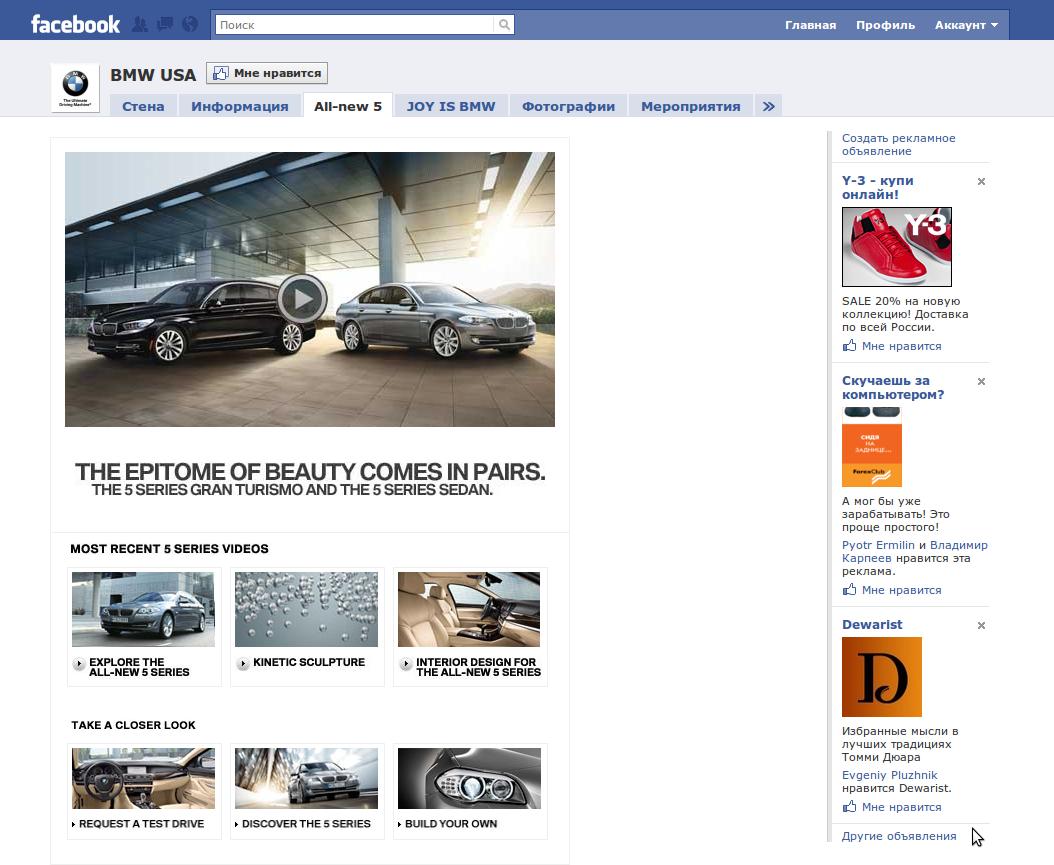Image resolution: width=1054 pixels, height=865 pixels.
Task: Close the Dewarist ad
Action: point(981,626)
